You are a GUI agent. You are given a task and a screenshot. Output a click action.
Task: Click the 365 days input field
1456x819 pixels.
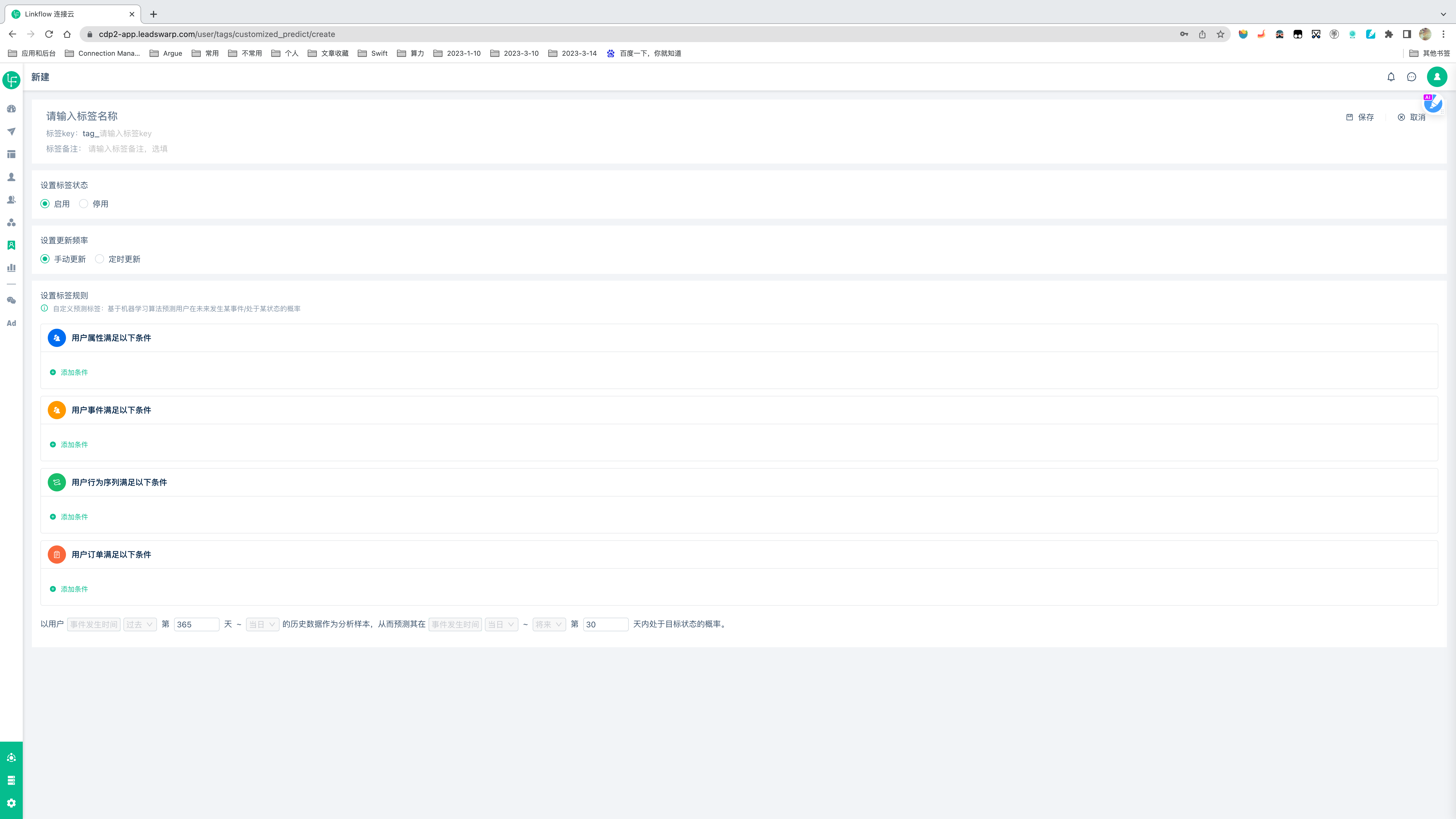point(196,624)
